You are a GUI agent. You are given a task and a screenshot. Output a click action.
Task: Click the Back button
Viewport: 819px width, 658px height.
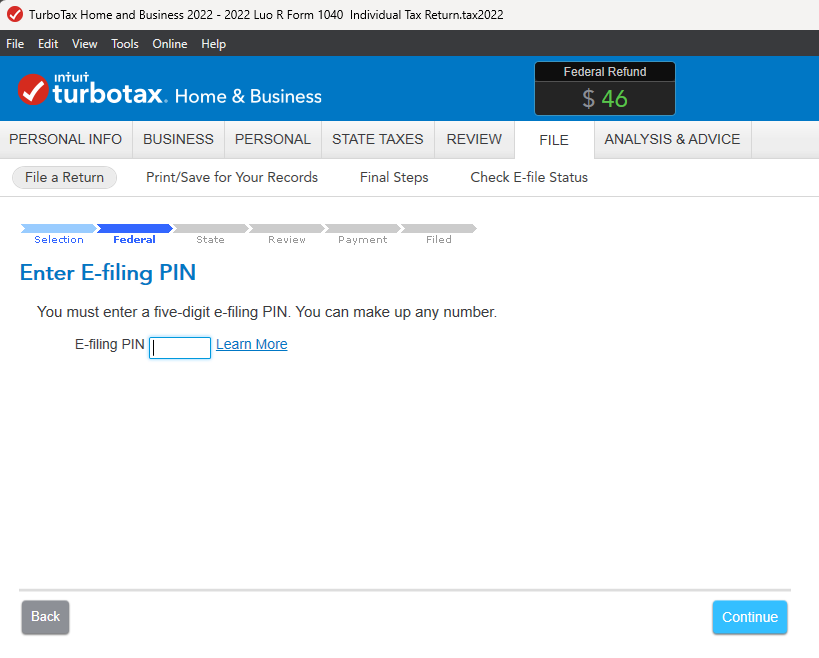[x=45, y=617]
